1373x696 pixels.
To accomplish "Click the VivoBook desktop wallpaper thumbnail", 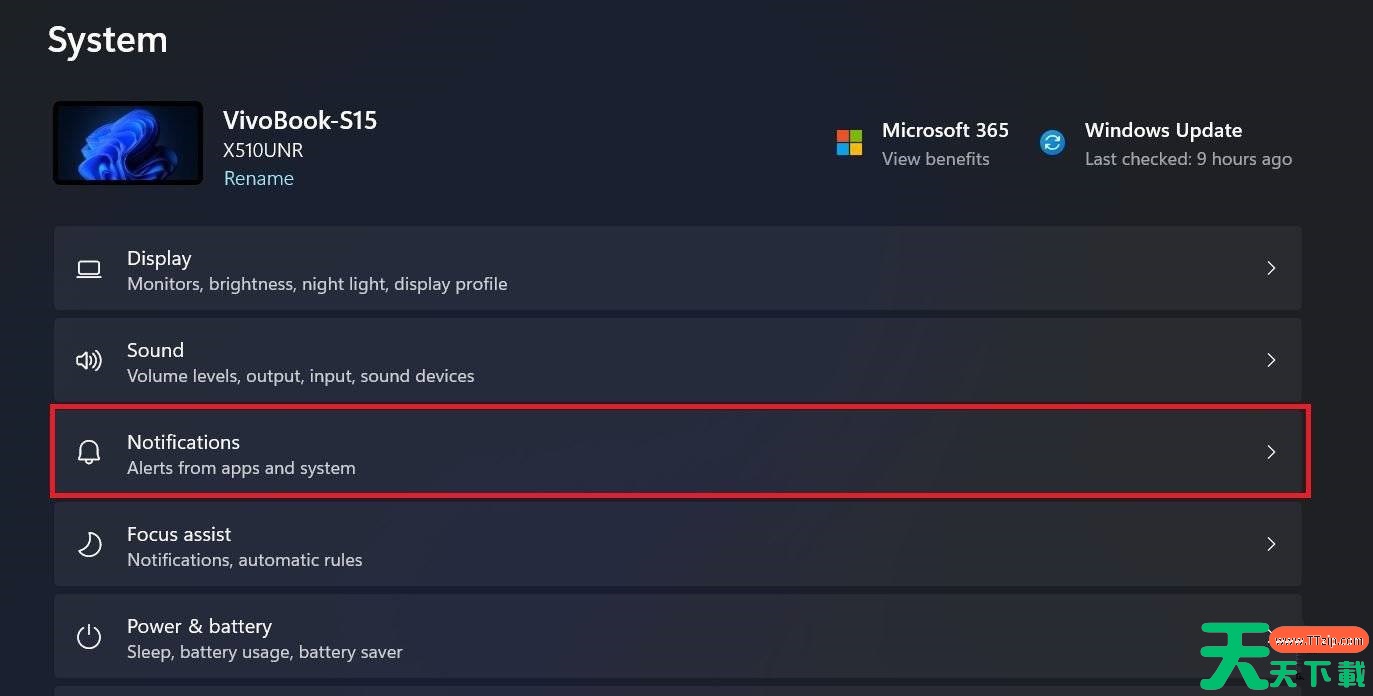I will pyautogui.click(x=128, y=143).
